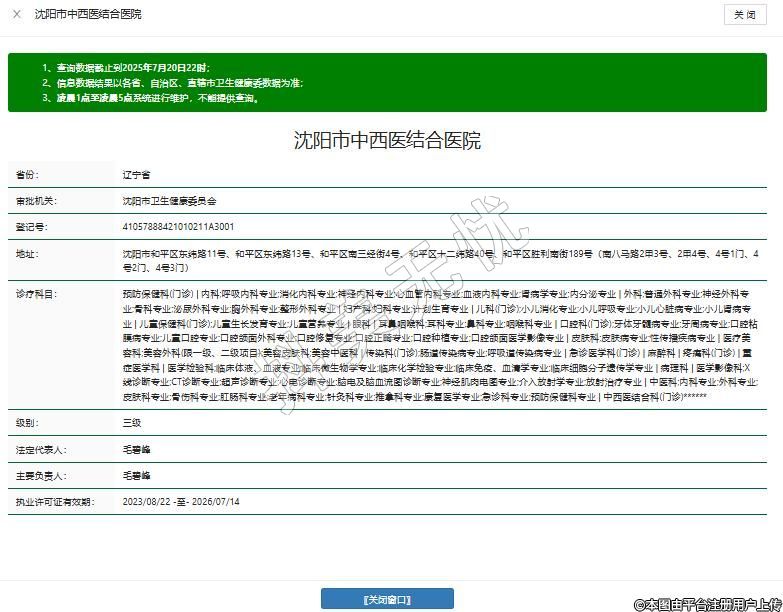Click the 毛春峰 name in 主要负责人 row

click(135, 475)
